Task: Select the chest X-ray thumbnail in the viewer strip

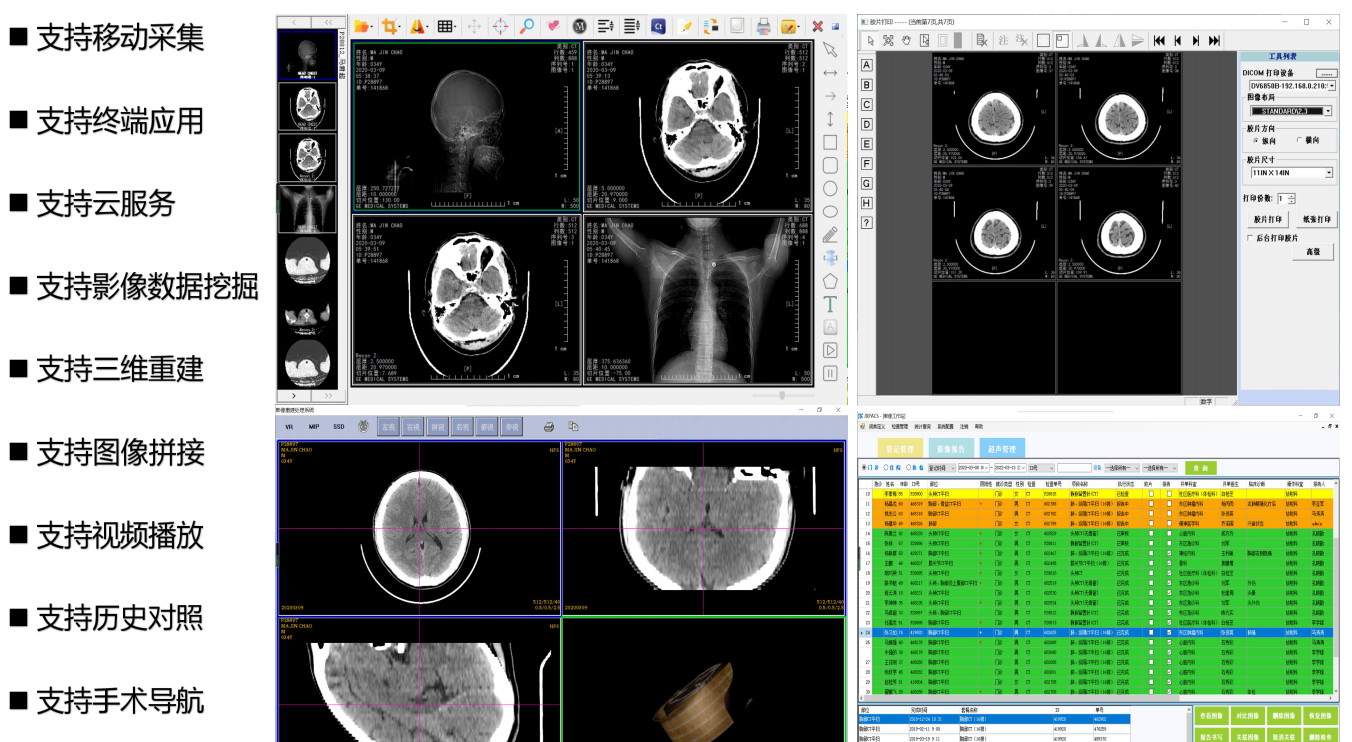Action: point(307,208)
